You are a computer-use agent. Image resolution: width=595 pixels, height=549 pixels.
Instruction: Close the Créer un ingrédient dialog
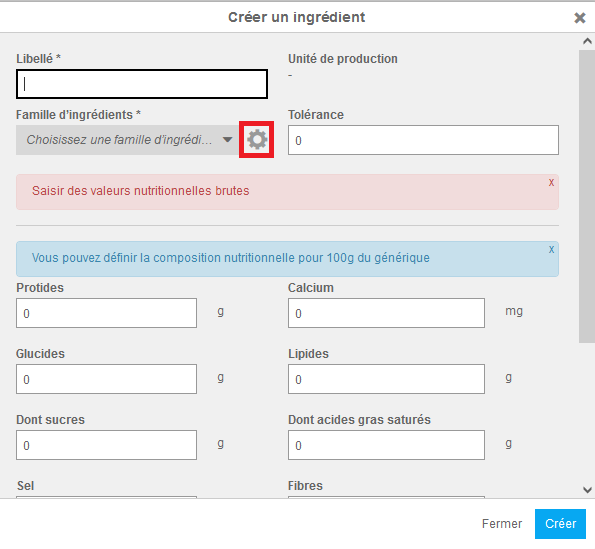pos(579,18)
